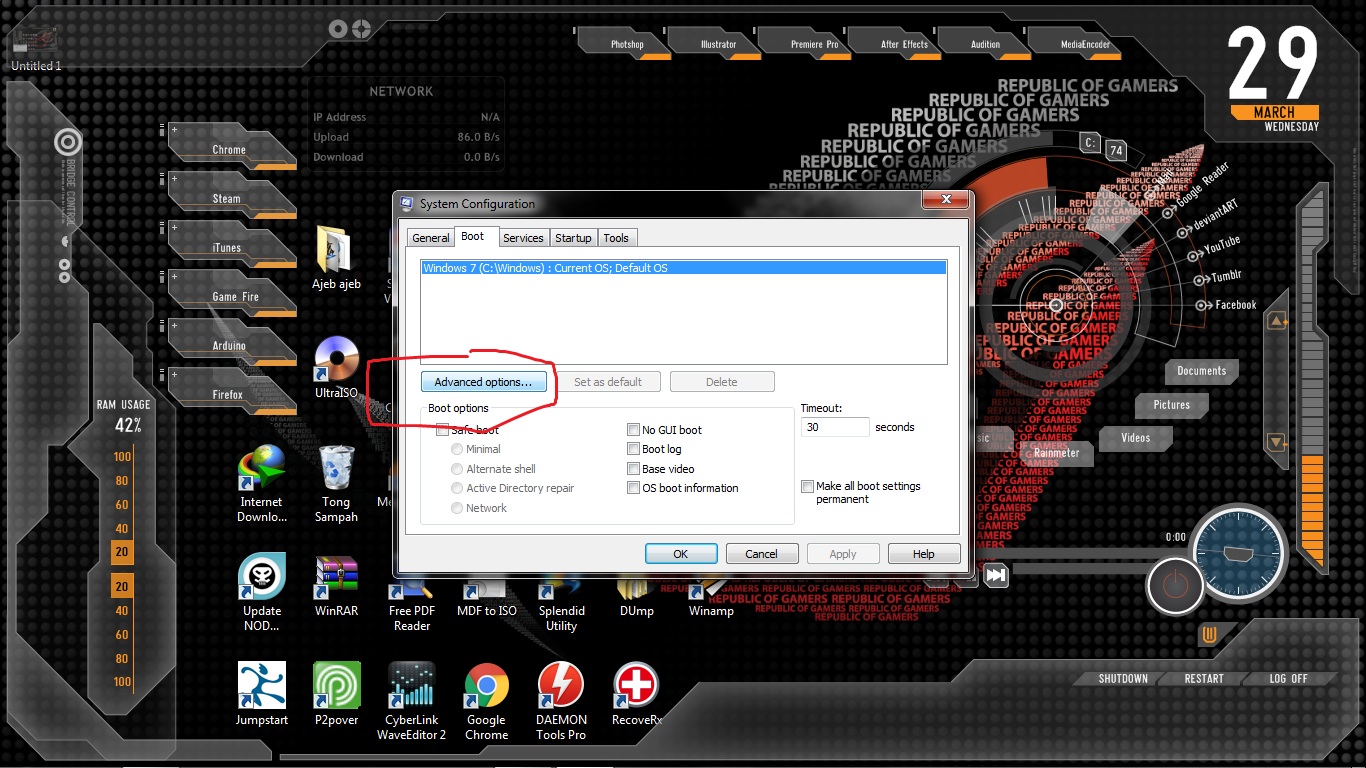Check OS boot information option

[633, 488]
